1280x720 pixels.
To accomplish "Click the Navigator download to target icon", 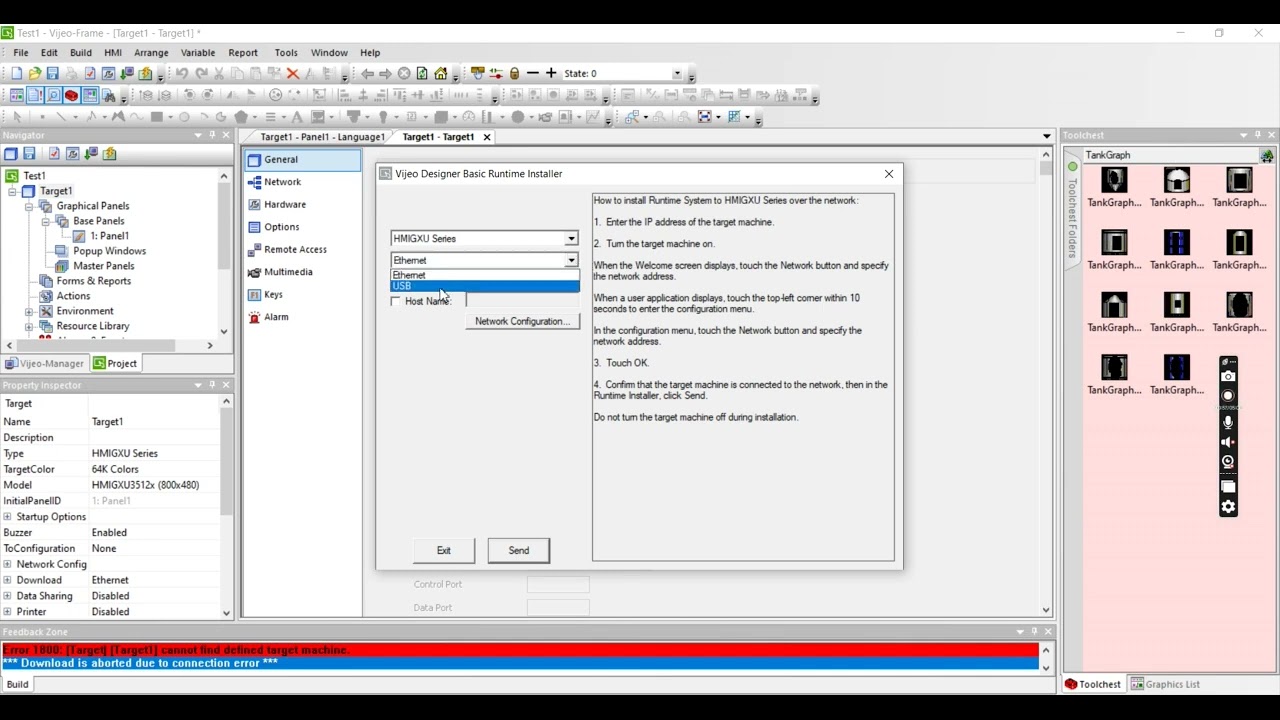I will pos(91,154).
